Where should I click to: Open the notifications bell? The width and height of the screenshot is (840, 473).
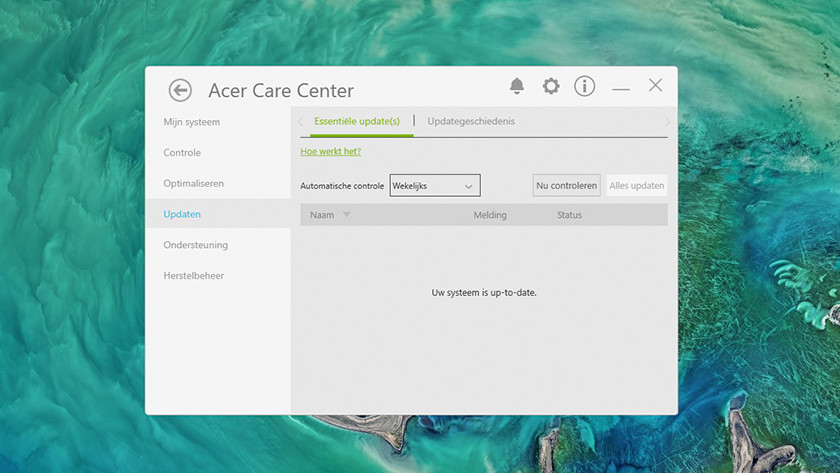[517, 86]
